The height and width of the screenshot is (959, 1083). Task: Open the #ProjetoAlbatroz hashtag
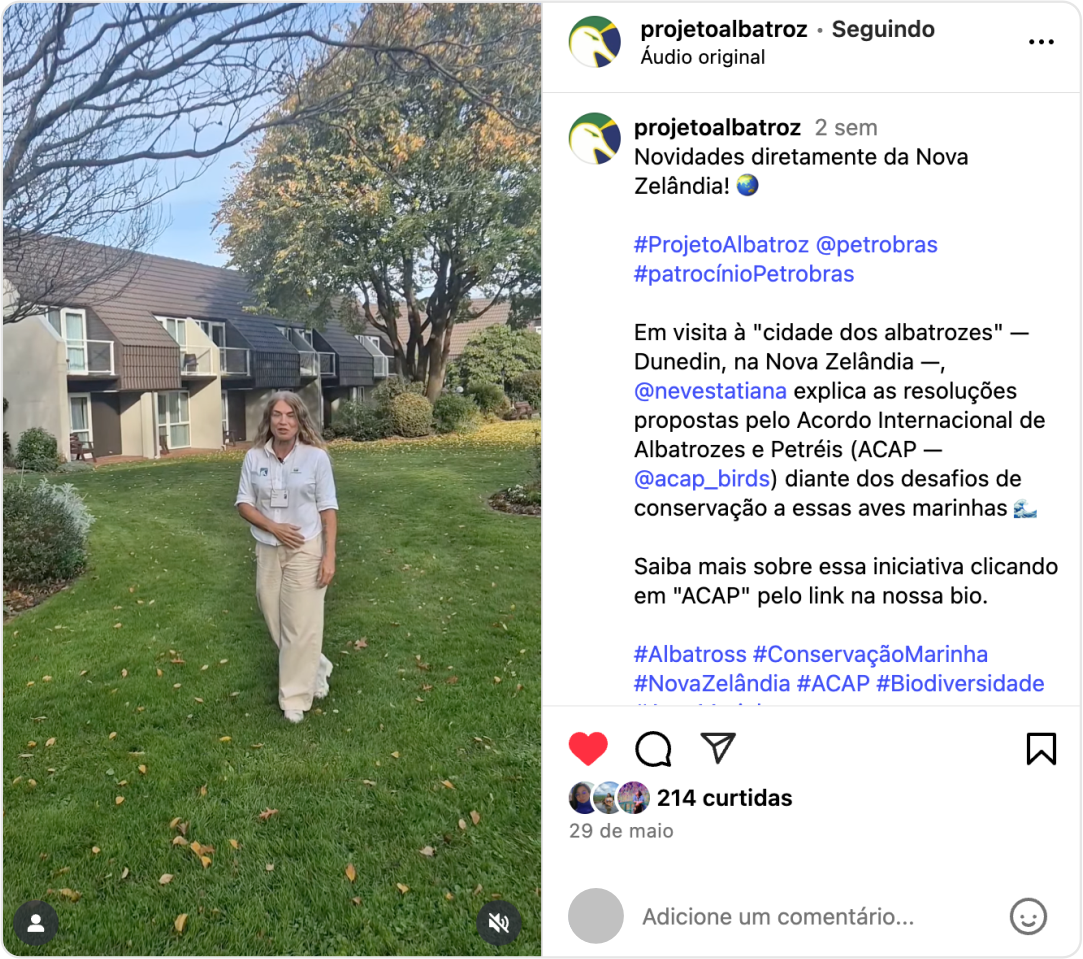point(721,245)
